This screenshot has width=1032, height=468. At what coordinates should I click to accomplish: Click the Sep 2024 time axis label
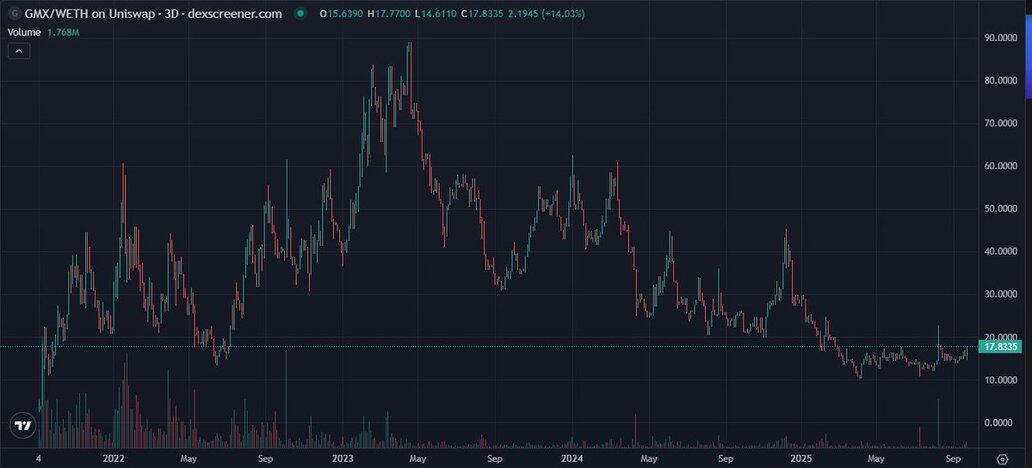tap(725, 458)
